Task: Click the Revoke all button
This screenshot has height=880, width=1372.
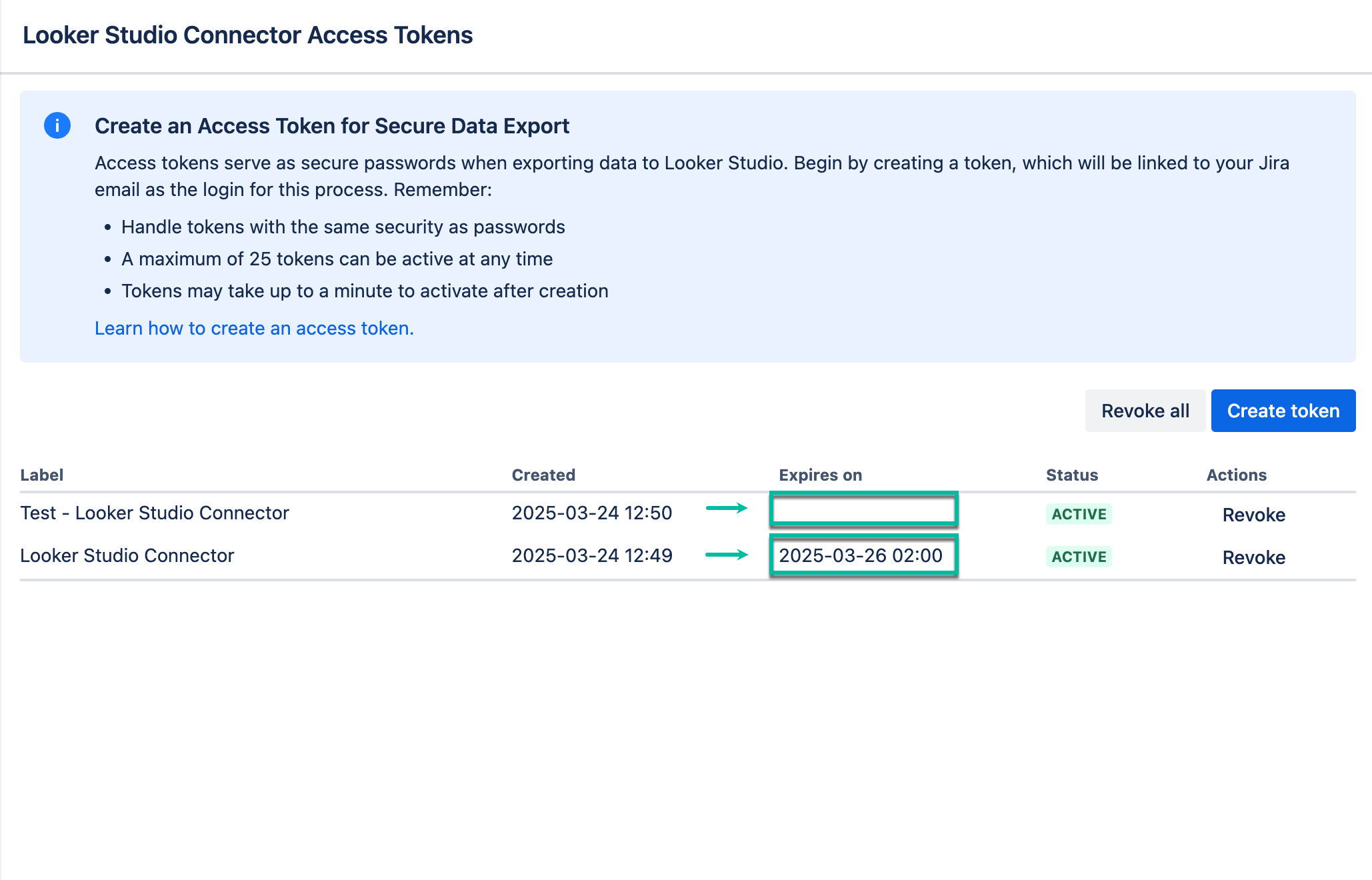Action: click(1145, 411)
